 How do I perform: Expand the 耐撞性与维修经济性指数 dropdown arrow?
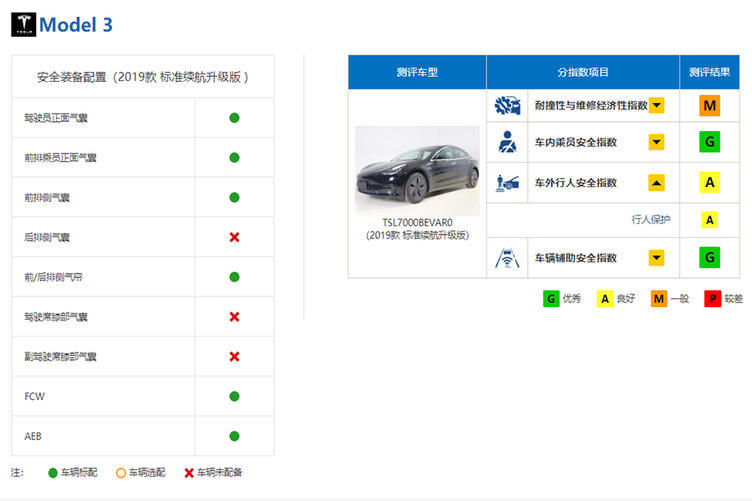click(657, 105)
